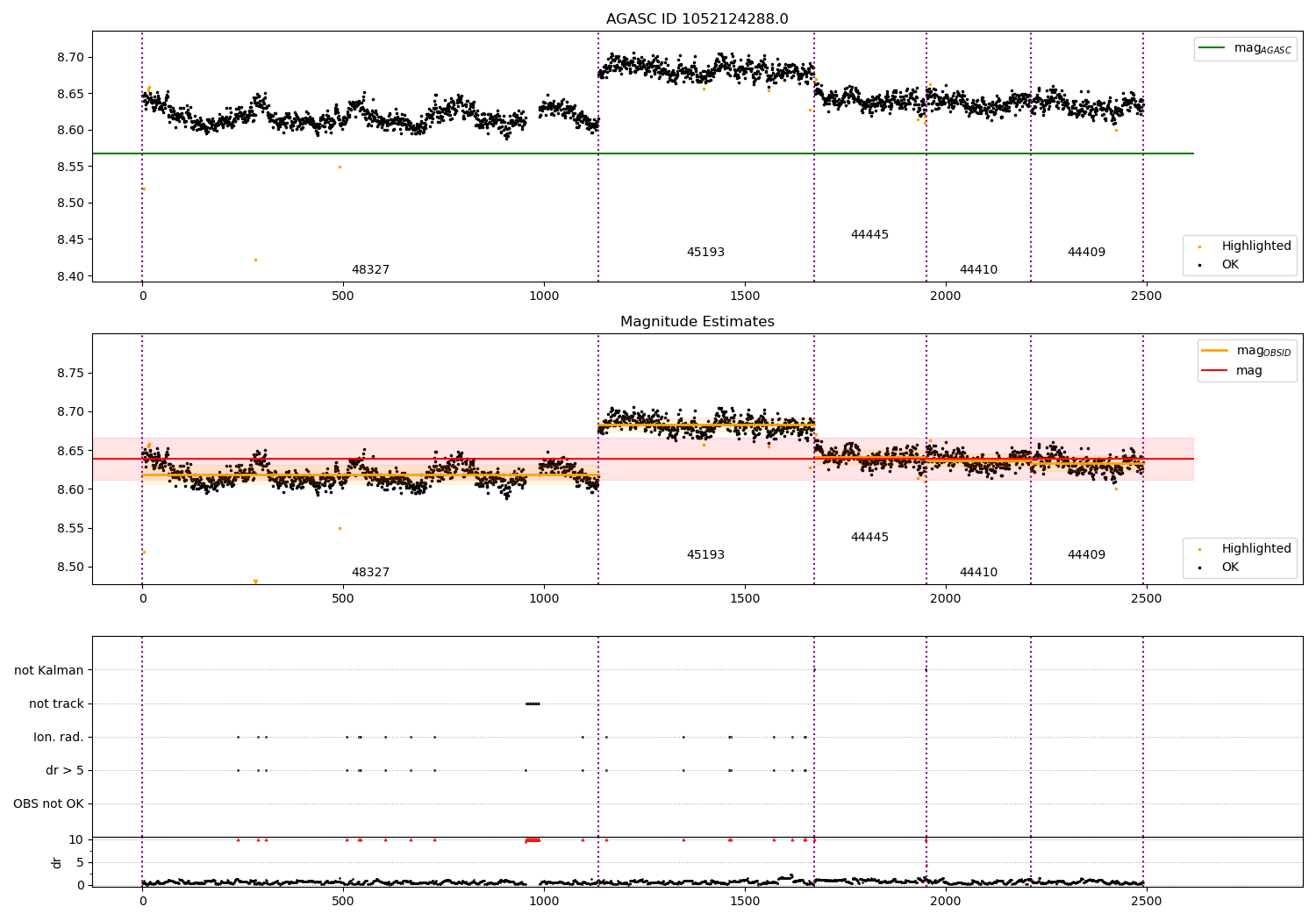Click x-tick 1500 under the dr panel
1316x921 pixels.
745,902
